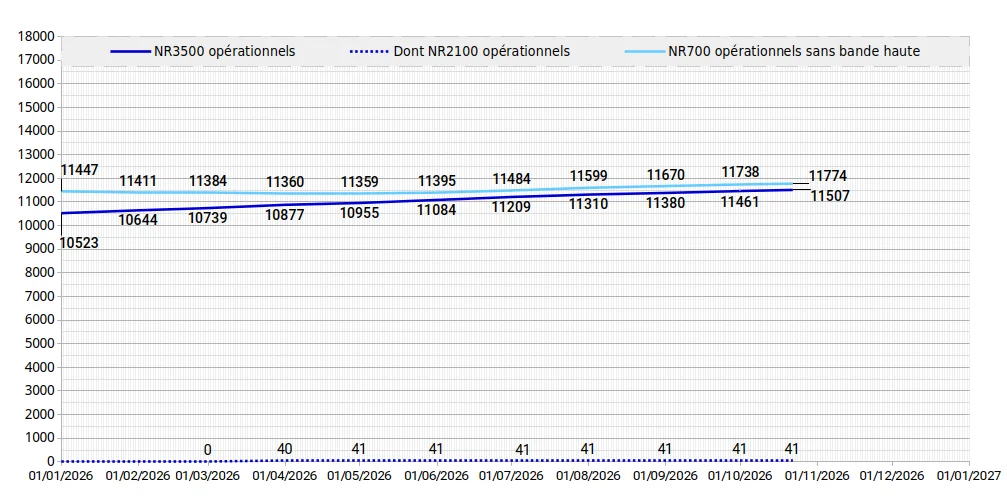Click y-axis value 13000
The width and height of the screenshot is (1007, 496).
[39, 155]
